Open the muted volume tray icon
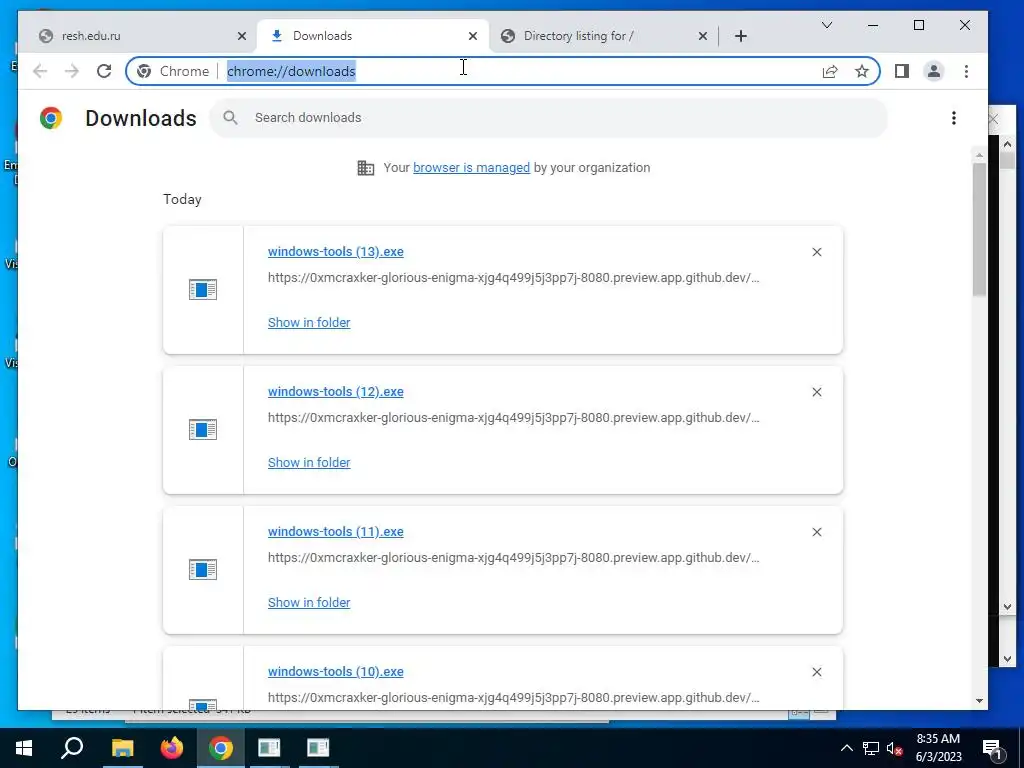 [x=895, y=748]
